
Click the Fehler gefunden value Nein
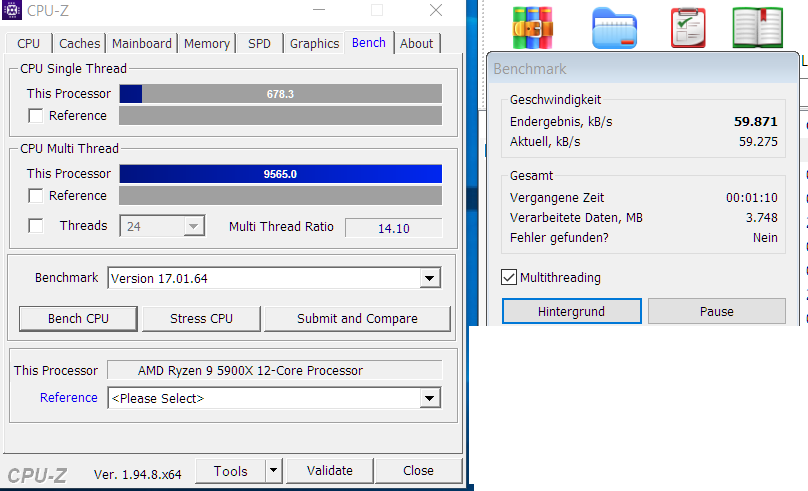pyautogui.click(x=765, y=238)
